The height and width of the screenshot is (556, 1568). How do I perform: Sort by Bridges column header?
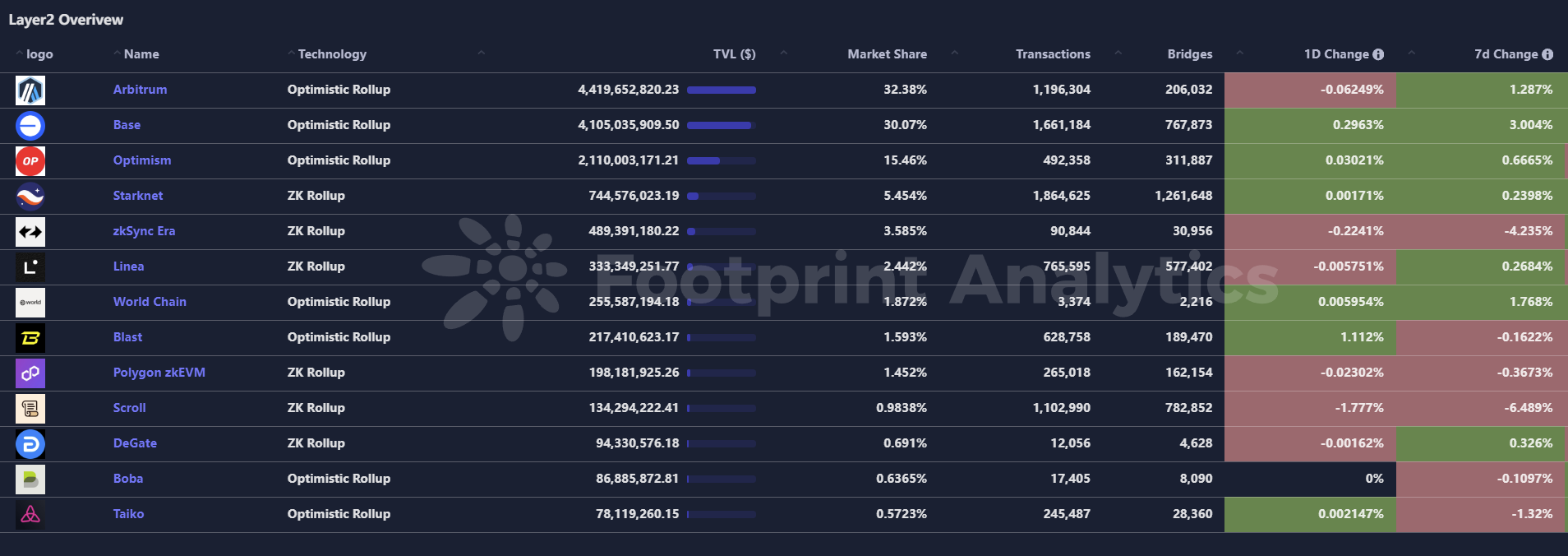1189,54
